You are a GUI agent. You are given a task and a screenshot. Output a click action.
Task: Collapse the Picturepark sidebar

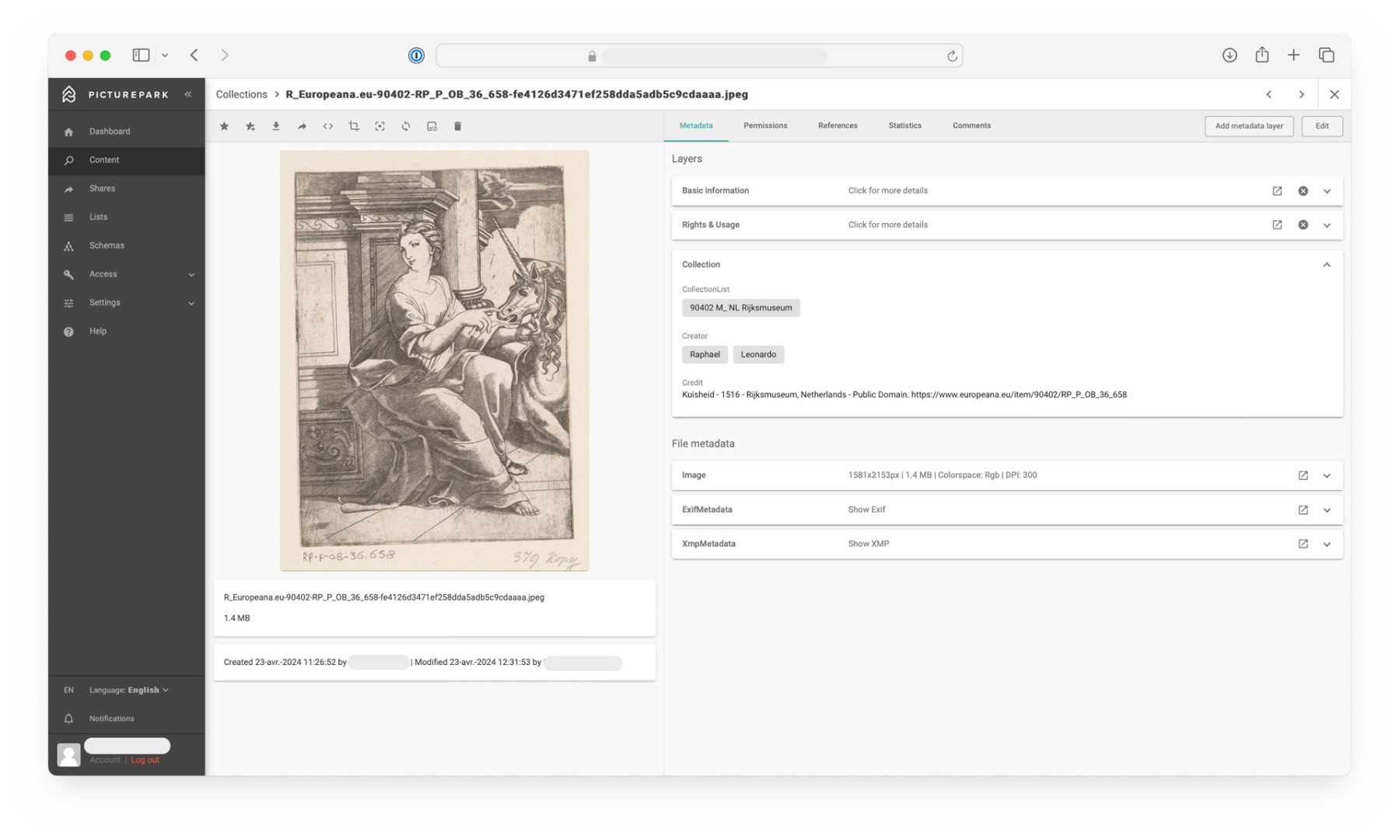pos(188,94)
